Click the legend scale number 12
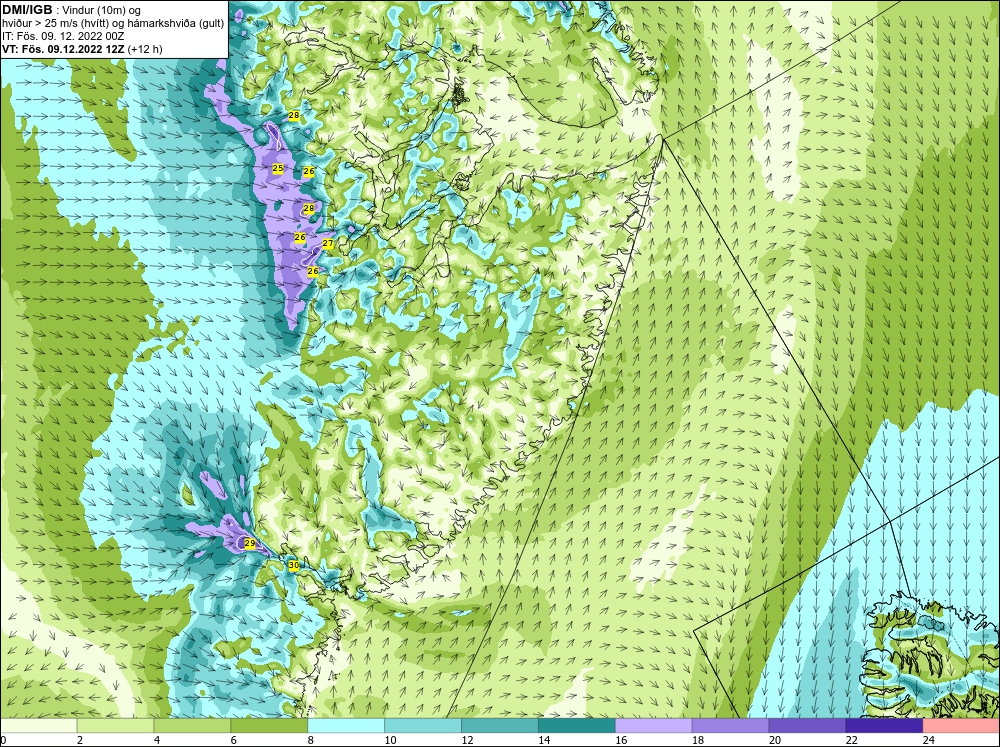Screen dimensions: 1000x747 click(x=467, y=740)
